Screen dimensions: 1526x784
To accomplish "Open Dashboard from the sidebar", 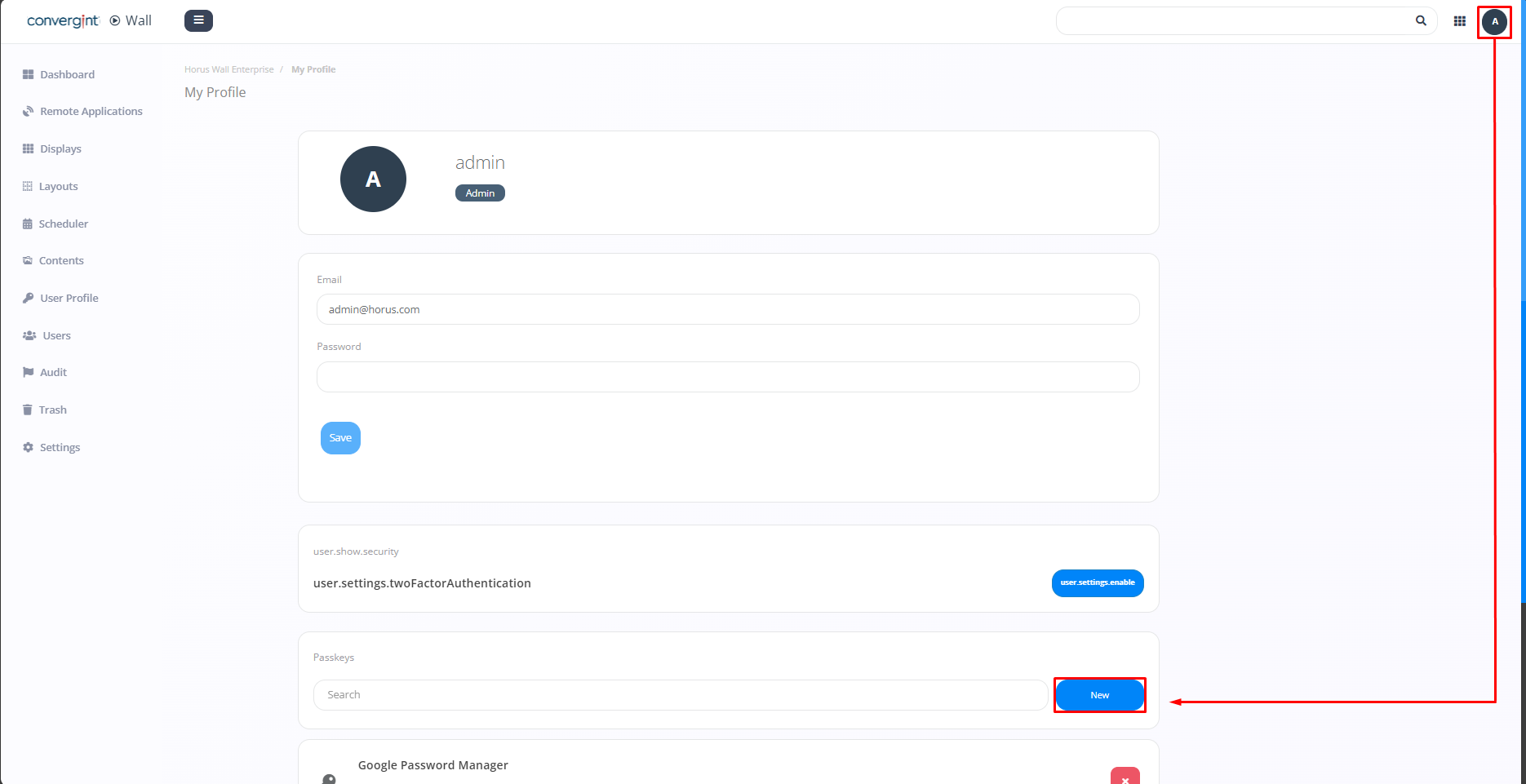I will tap(67, 74).
